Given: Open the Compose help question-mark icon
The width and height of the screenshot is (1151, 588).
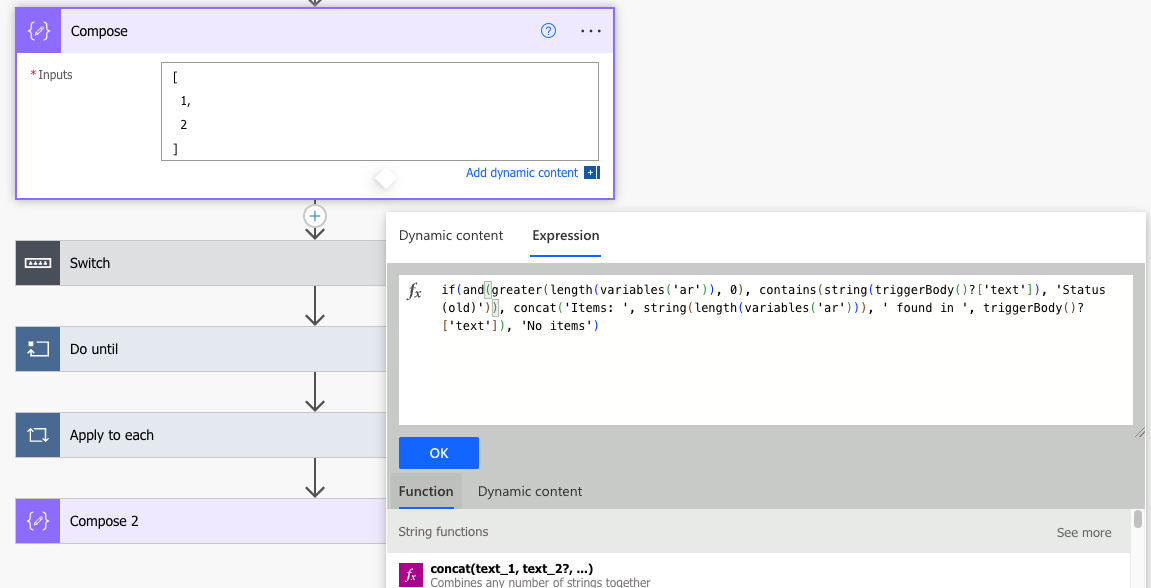Looking at the screenshot, I should [548, 31].
